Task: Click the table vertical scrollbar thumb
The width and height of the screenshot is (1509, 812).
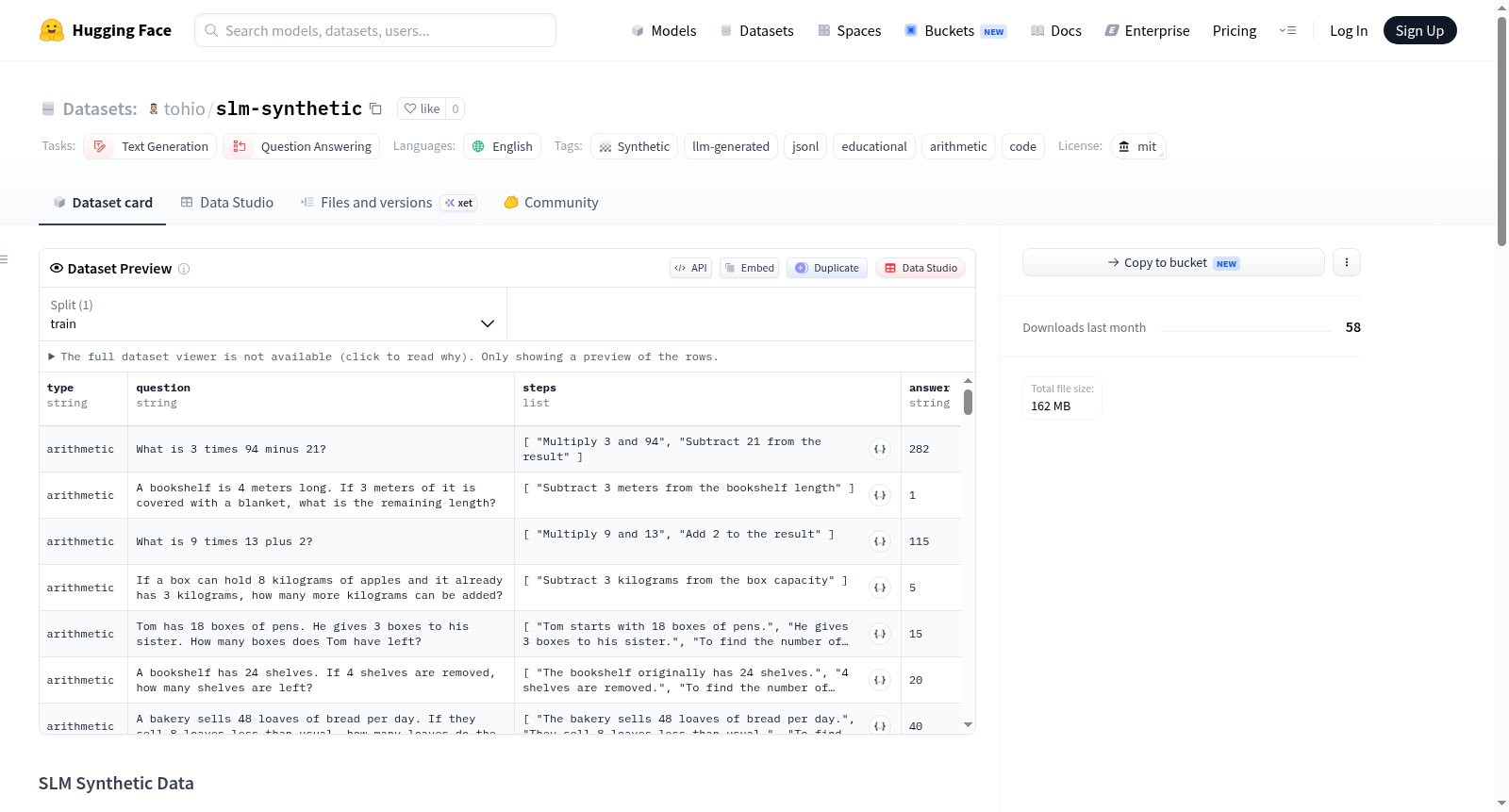Action: [968, 403]
